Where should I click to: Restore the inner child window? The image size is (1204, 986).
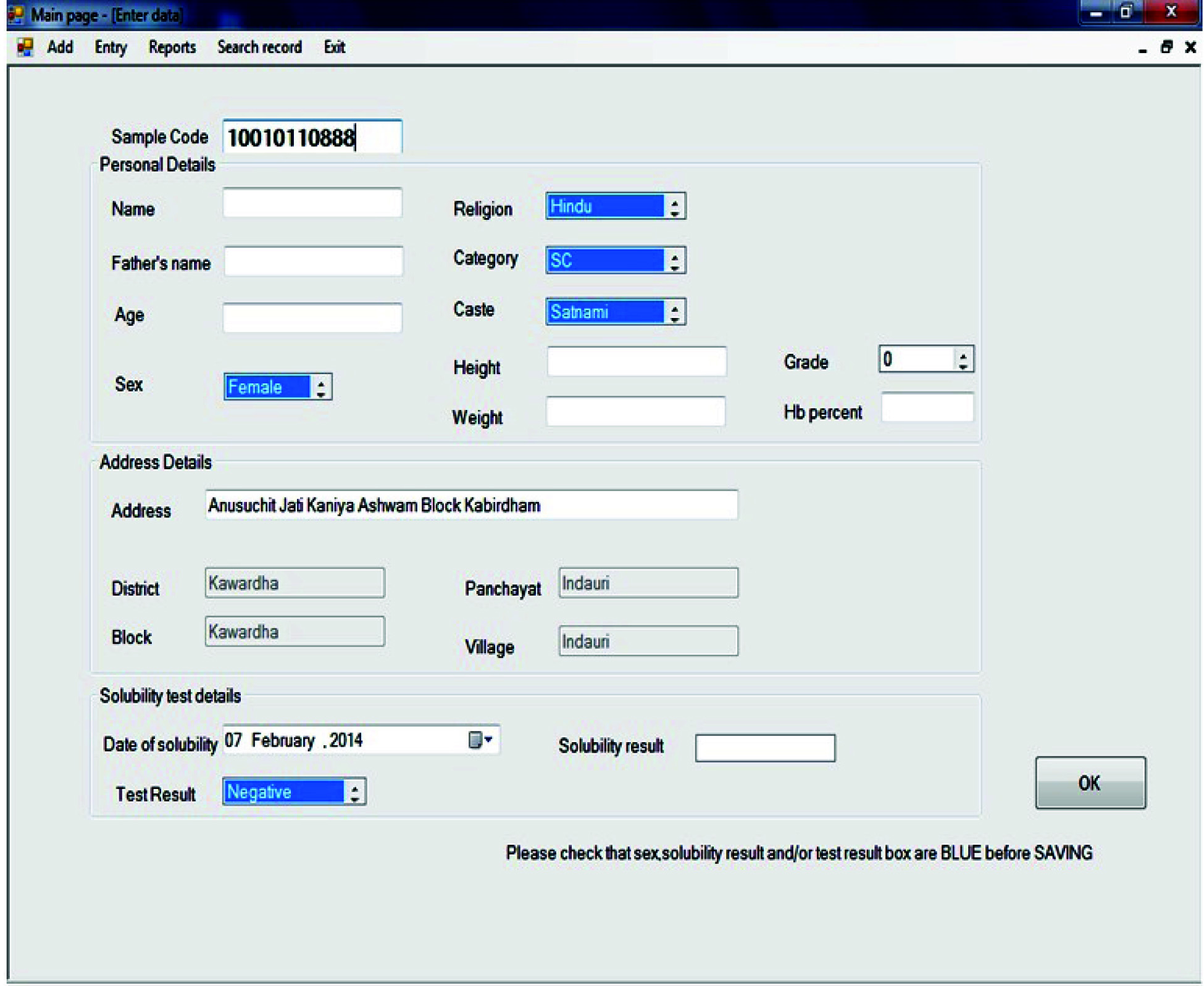[1166, 48]
